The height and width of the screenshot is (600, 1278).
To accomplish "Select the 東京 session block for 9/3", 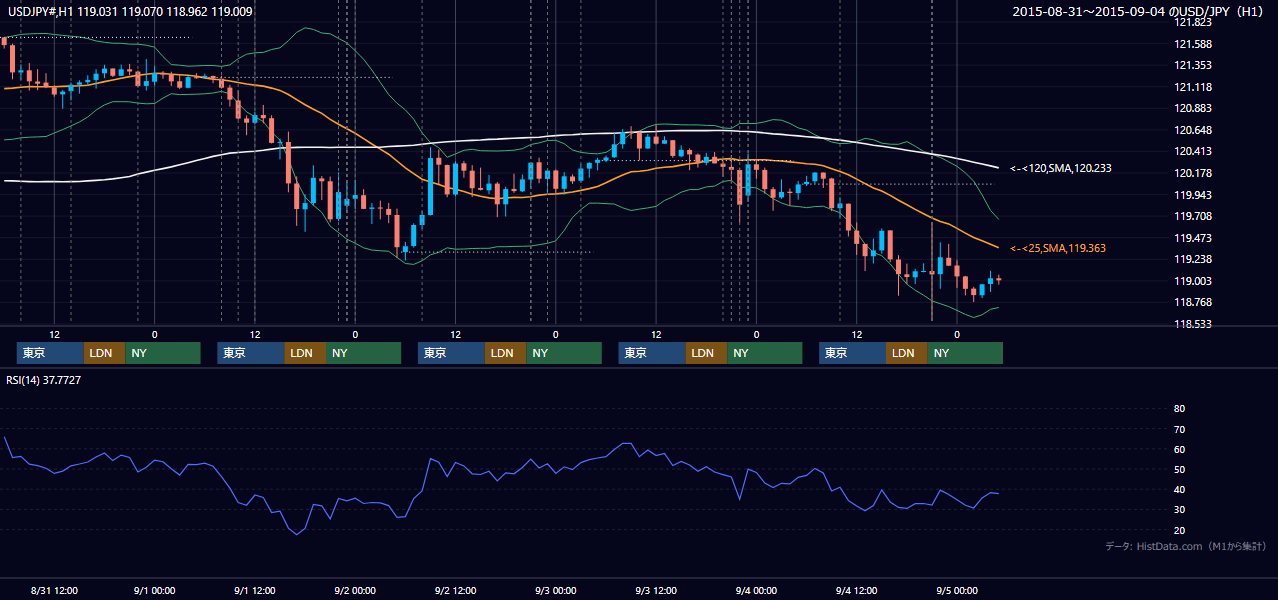I will point(652,353).
